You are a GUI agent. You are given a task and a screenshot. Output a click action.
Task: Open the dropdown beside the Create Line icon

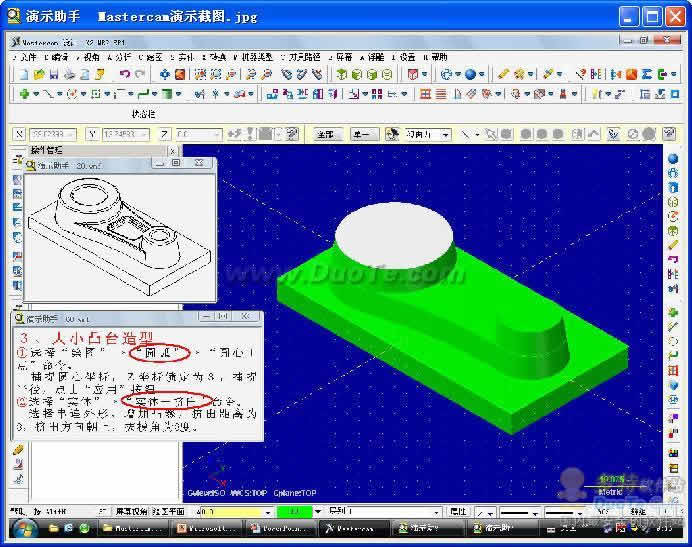pos(60,94)
